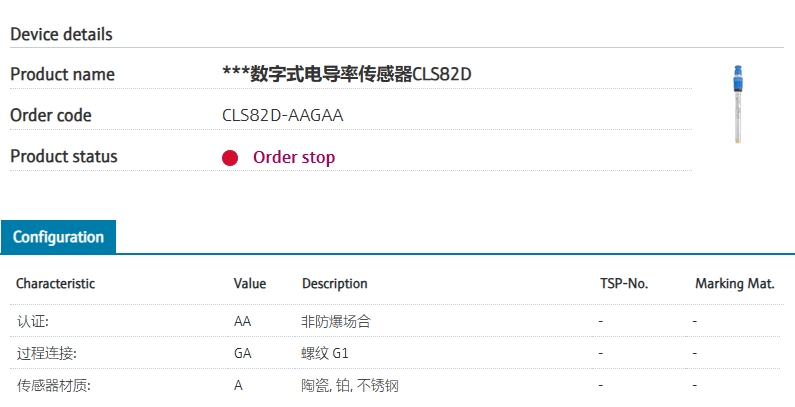Click the Value column header
Viewport: 795px width, 407px height.
249,283
